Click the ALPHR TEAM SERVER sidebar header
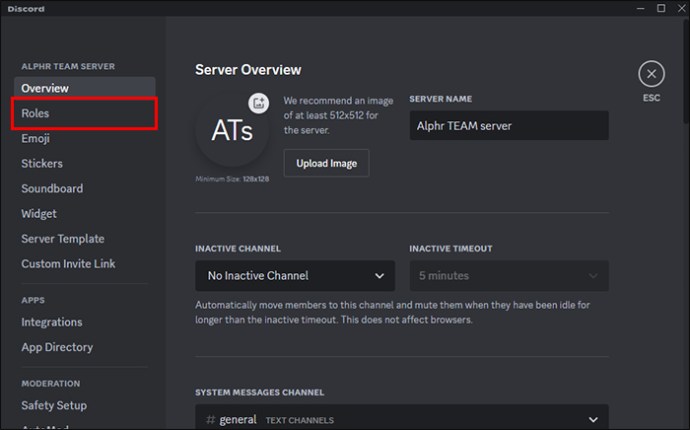This screenshot has width=690, height=430. pyautogui.click(x=68, y=66)
